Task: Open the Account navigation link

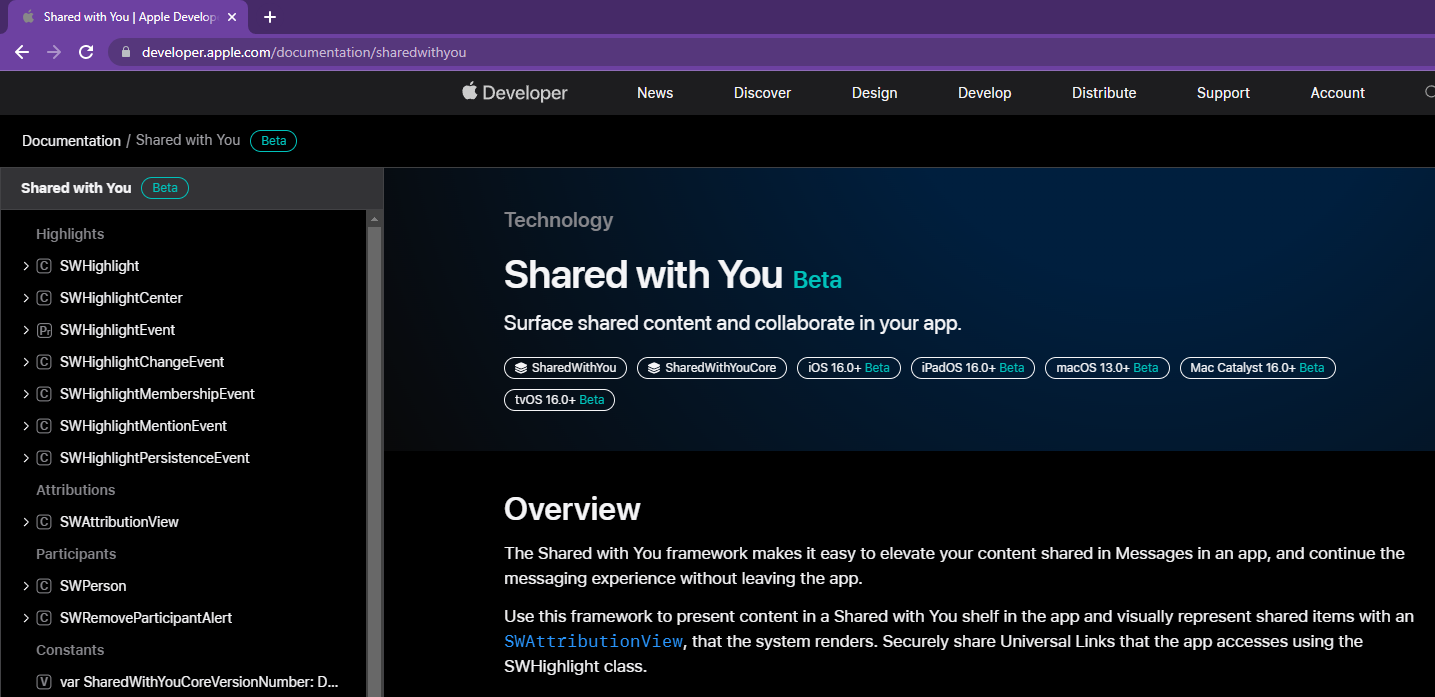Action: (x=1337, y=93)
